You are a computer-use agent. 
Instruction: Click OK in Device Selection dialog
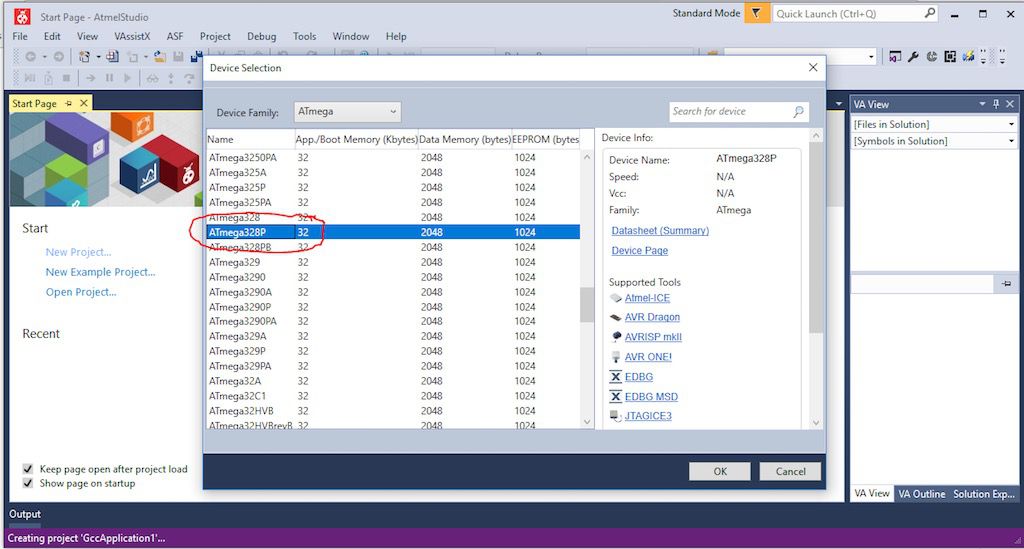click(720, 471)
